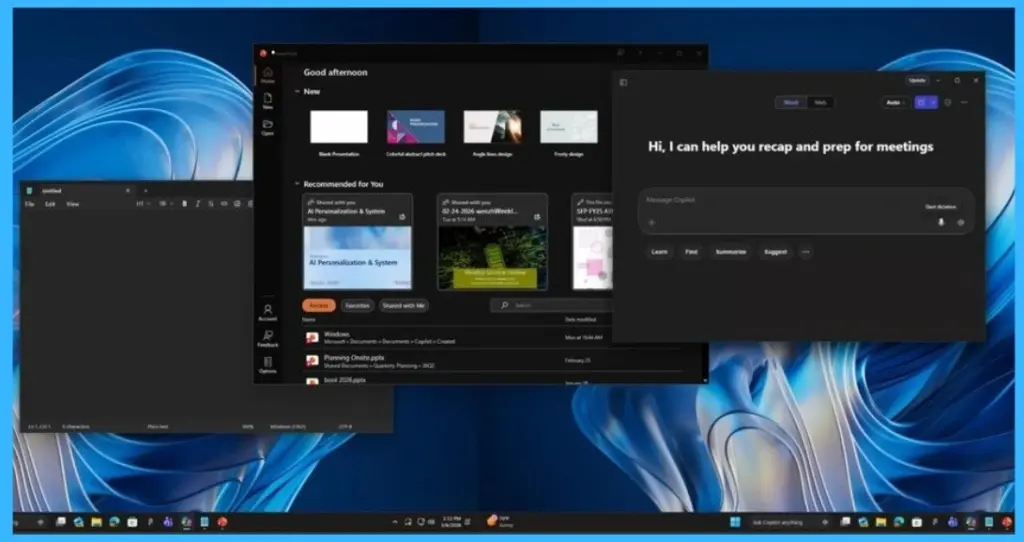This screenshot has height=542, width=1024.
Task: Select the Shared with Me tab in PowerPoint
Action: point(404,306)
